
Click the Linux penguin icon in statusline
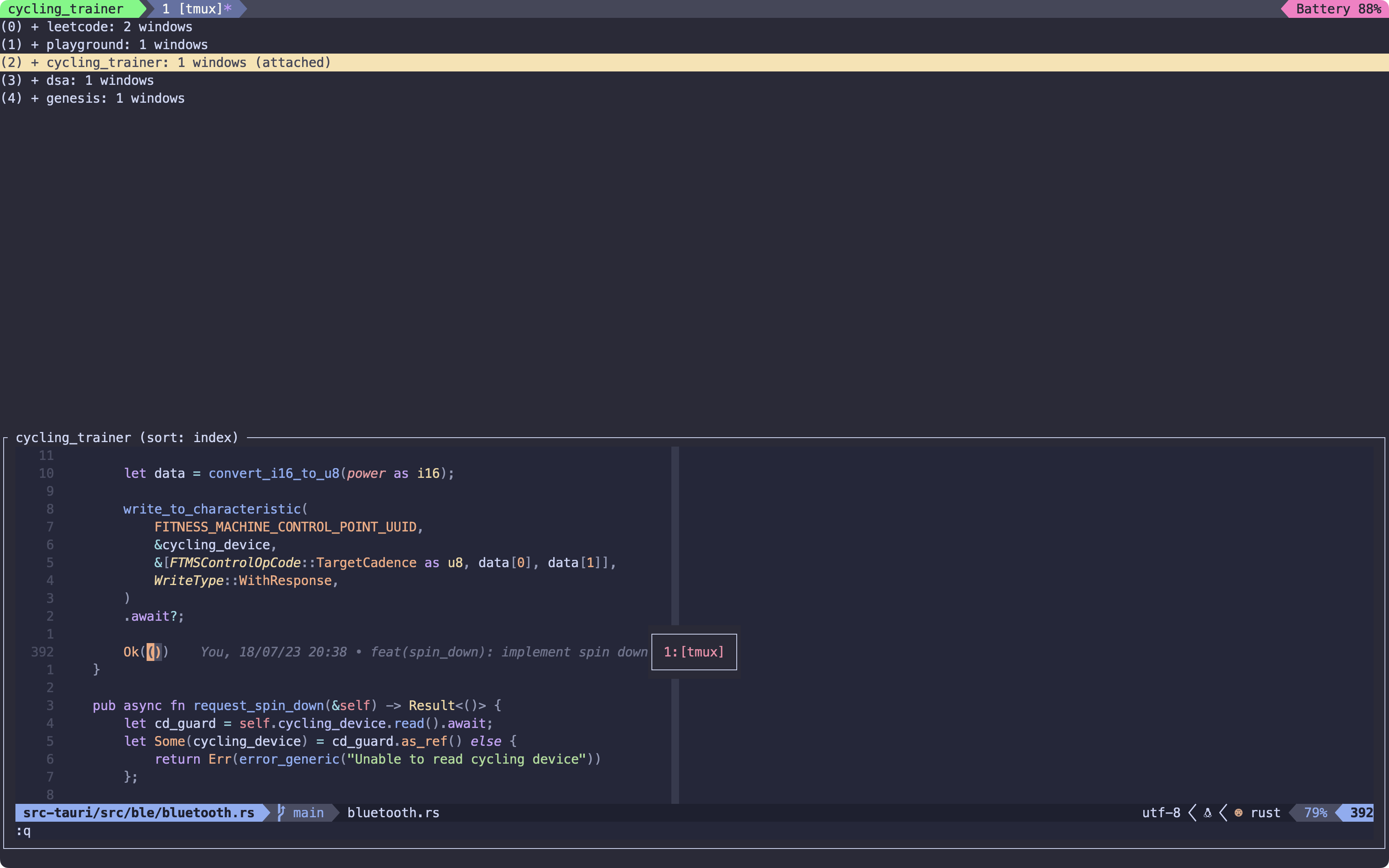click(x=1207, y=813)
